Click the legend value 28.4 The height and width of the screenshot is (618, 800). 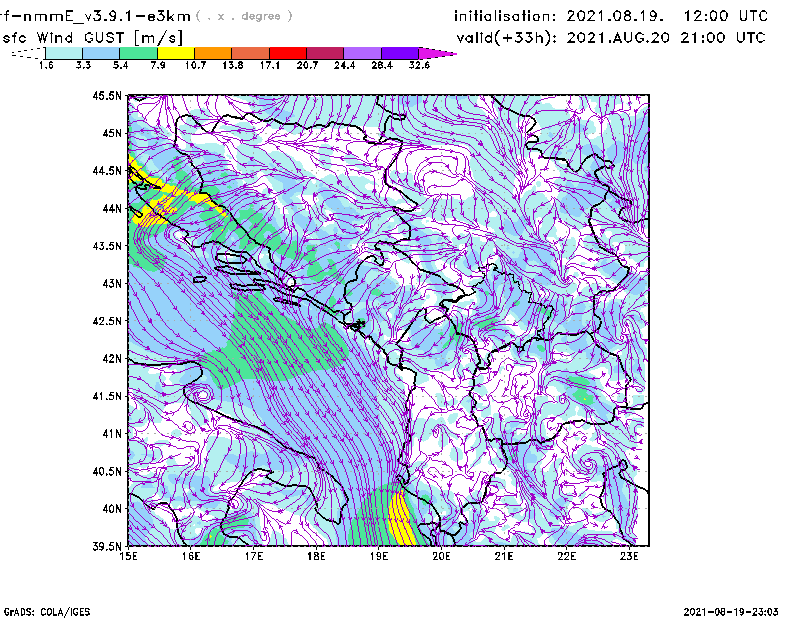382,65
